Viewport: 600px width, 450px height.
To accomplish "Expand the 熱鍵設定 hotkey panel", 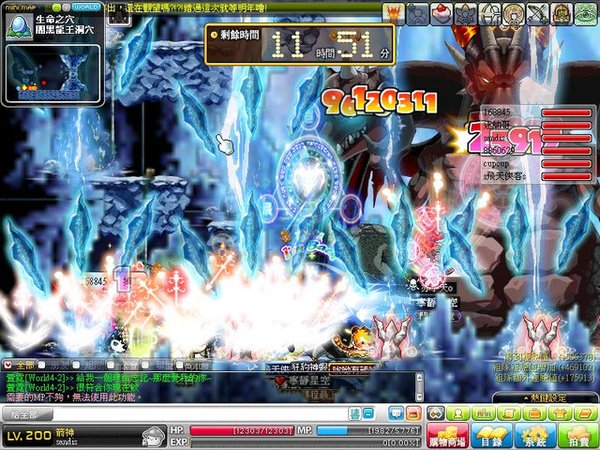I will tap(546, 398).
